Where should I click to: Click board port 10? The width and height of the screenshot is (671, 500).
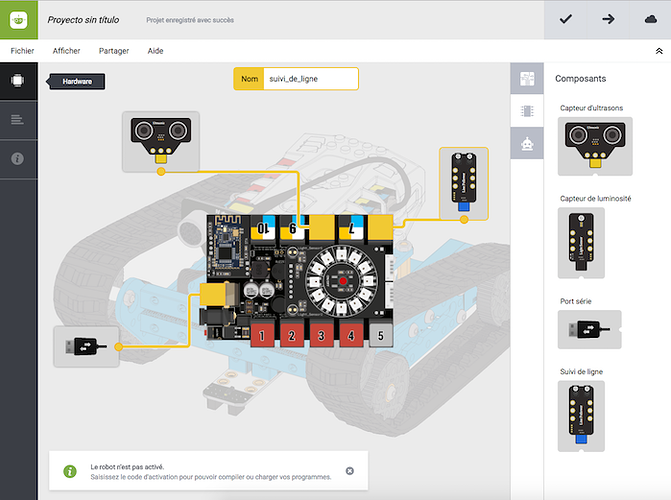pos(263,229)
